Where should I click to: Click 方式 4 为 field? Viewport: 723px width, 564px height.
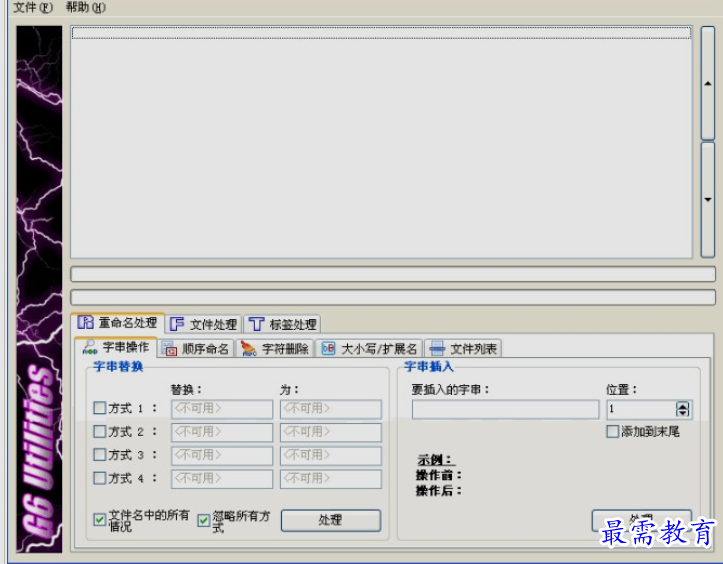tap(331, 479)
